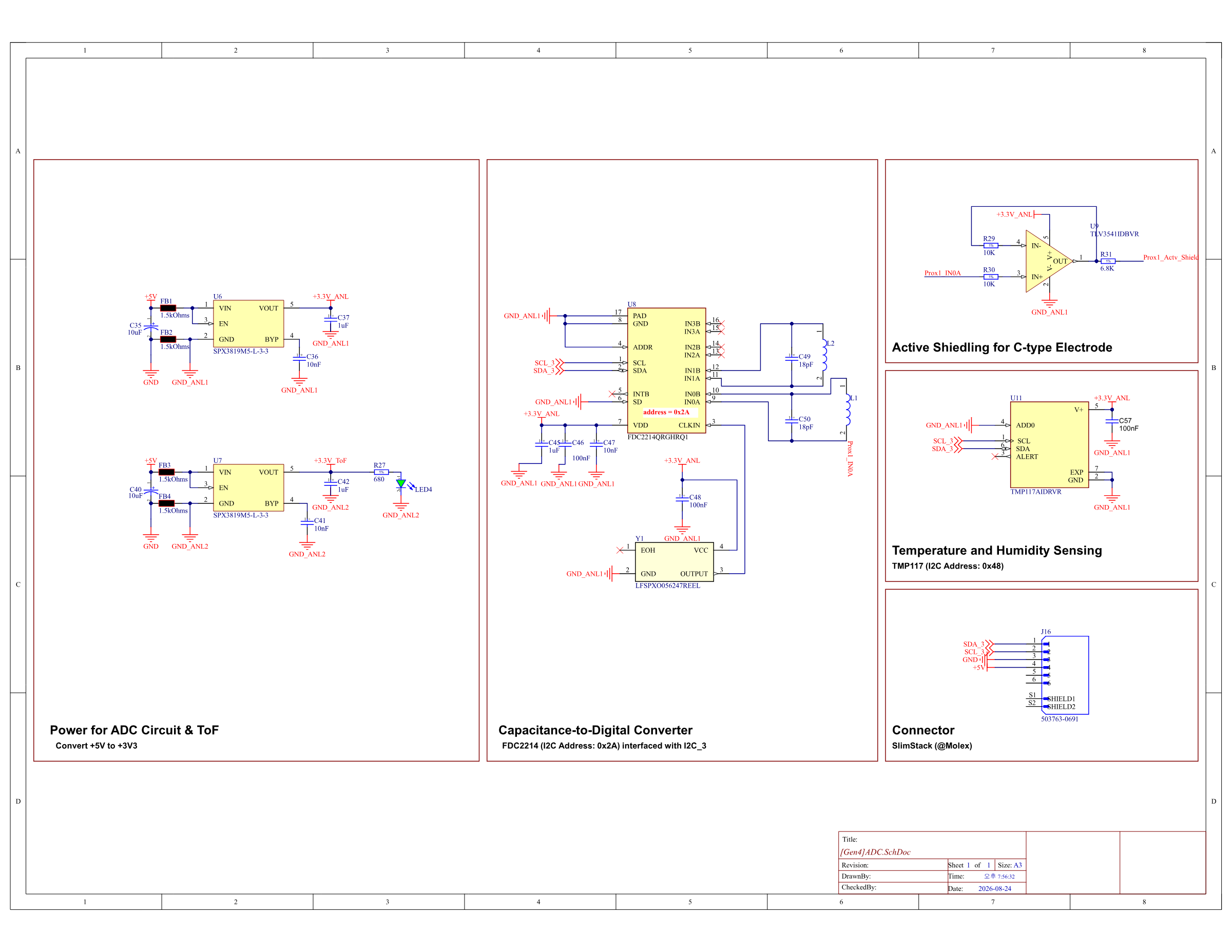This screenshot has height=952, width=1232.
Task: Click the J16 Molex connector symbol
Action: coord(1065,674)
